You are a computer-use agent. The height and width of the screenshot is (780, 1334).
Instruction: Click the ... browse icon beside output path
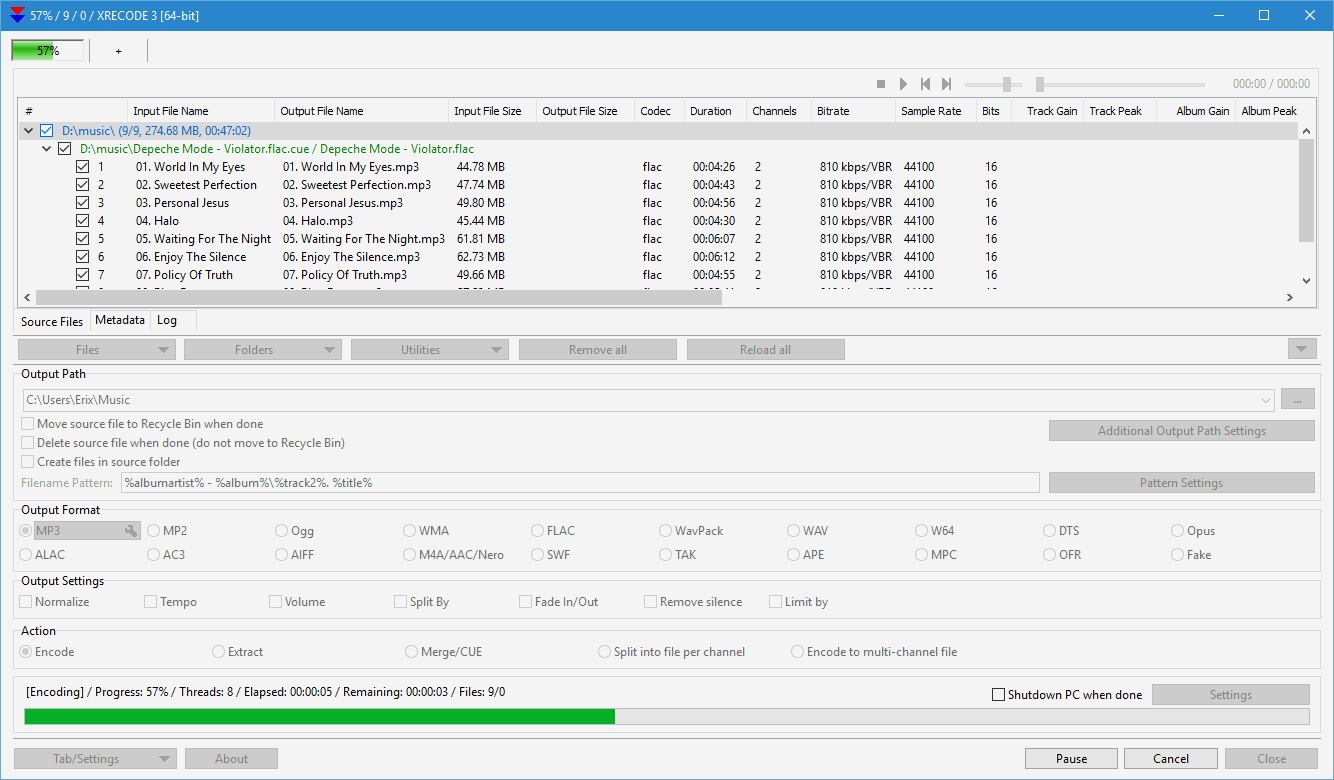[1297, 399]
